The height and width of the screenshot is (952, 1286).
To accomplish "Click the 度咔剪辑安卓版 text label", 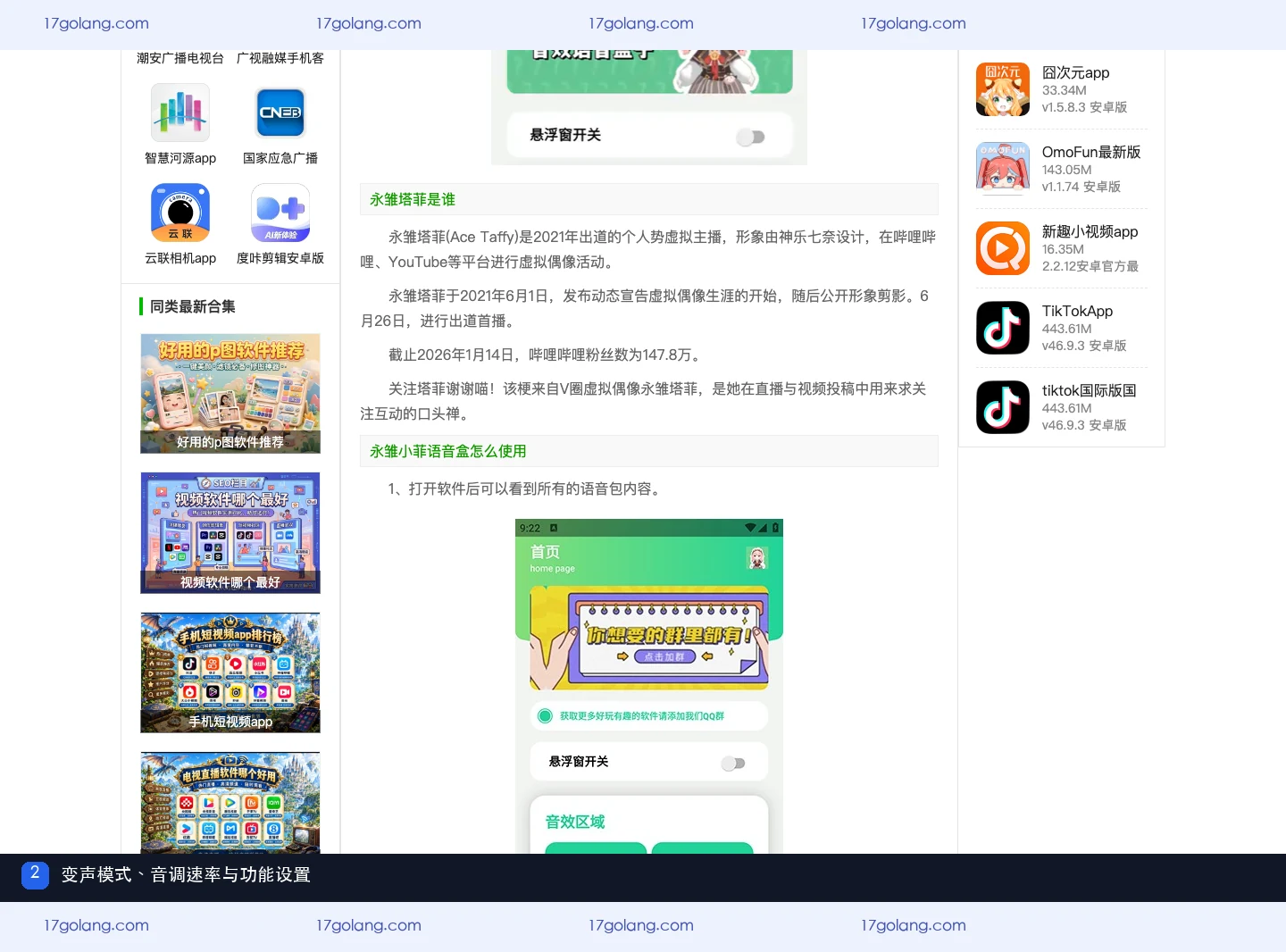I will pos(280,258).
